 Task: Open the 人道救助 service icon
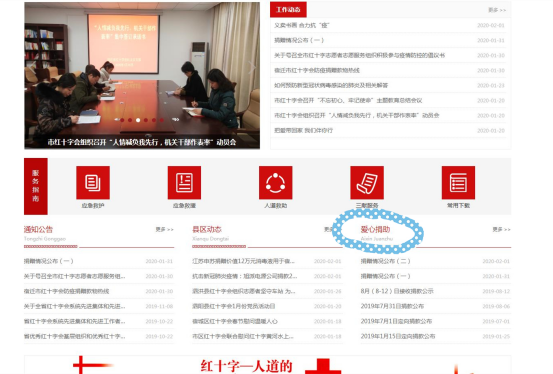pyautogui.click(x=275, y=183)
